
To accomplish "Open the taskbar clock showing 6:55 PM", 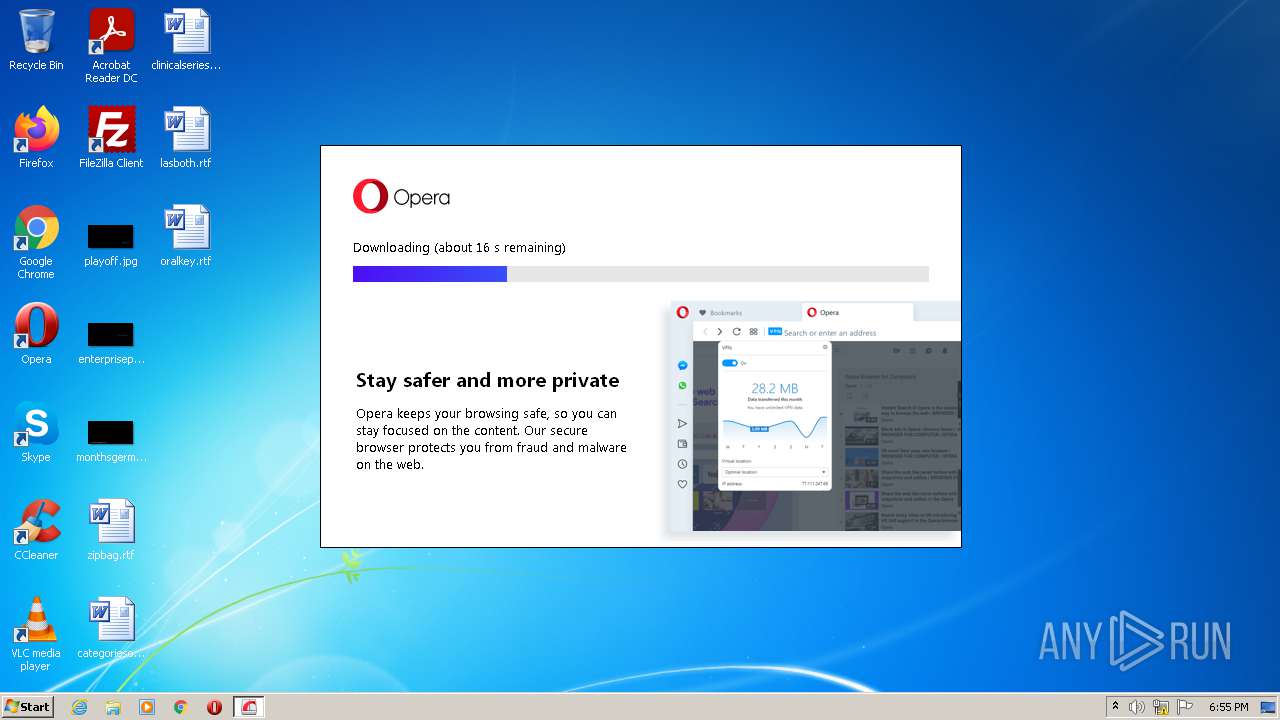I will pos(1229,707).
